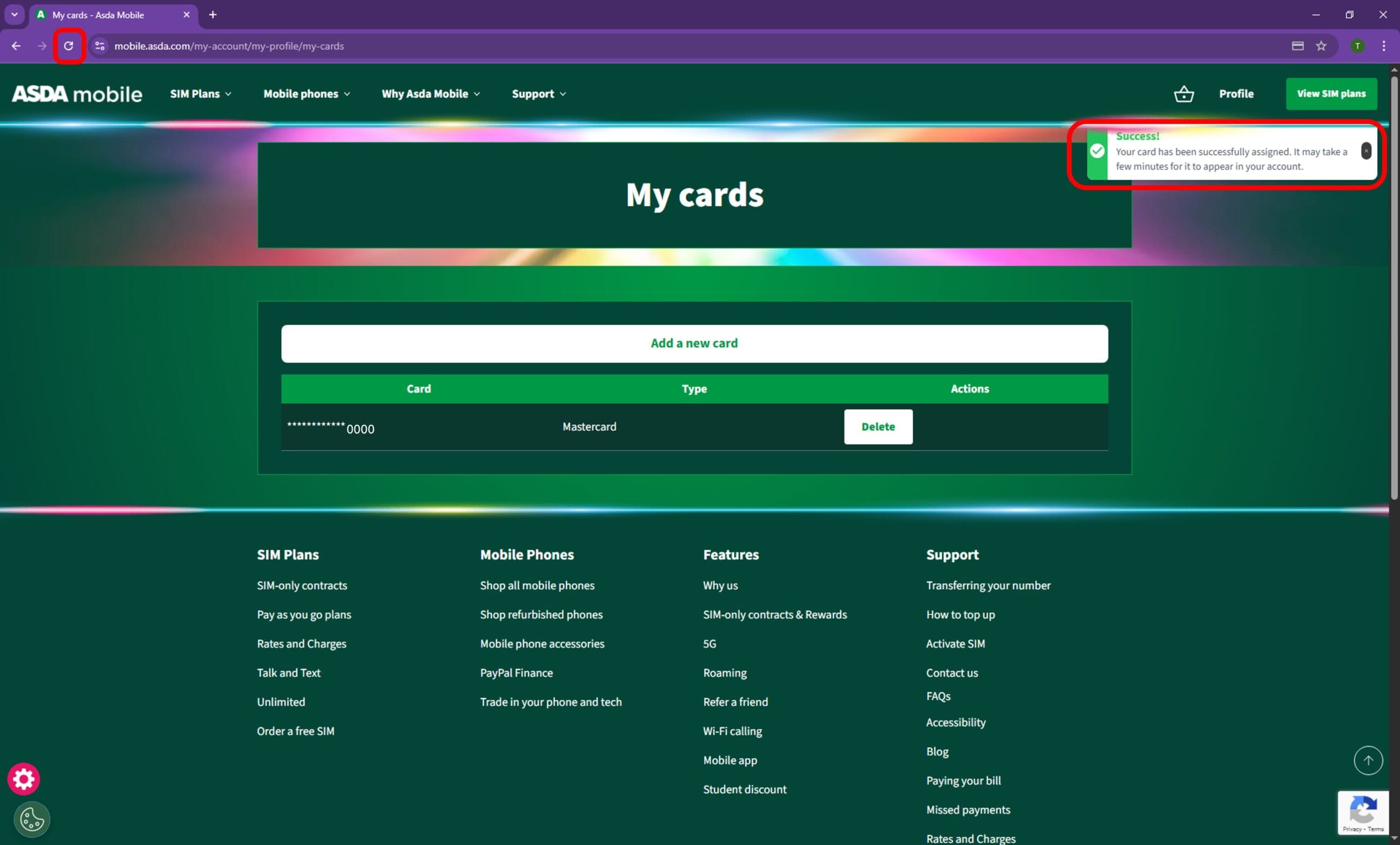Open the Chrome profile avatar
1400x845 pixels.
click(1357, 46)
